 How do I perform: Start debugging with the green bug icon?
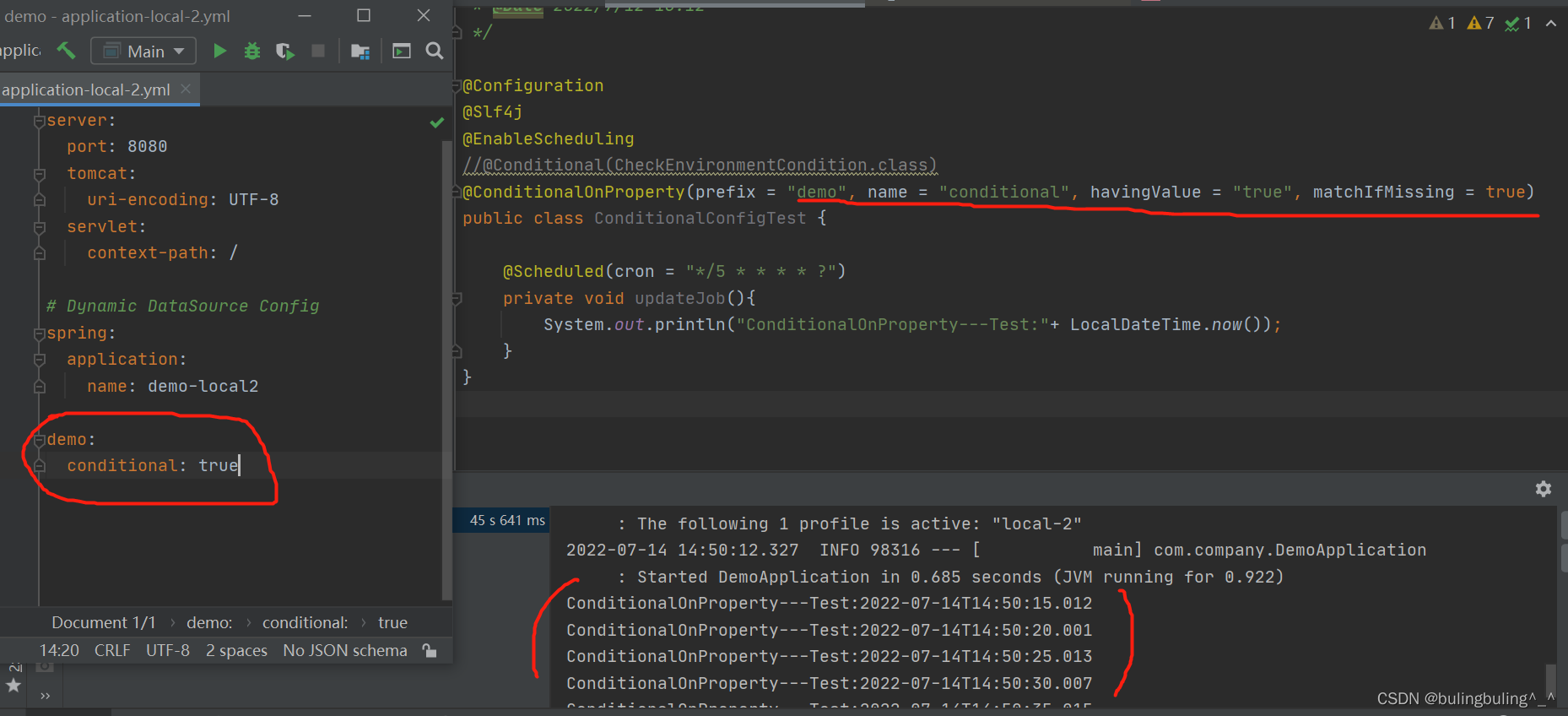(251, 52)
